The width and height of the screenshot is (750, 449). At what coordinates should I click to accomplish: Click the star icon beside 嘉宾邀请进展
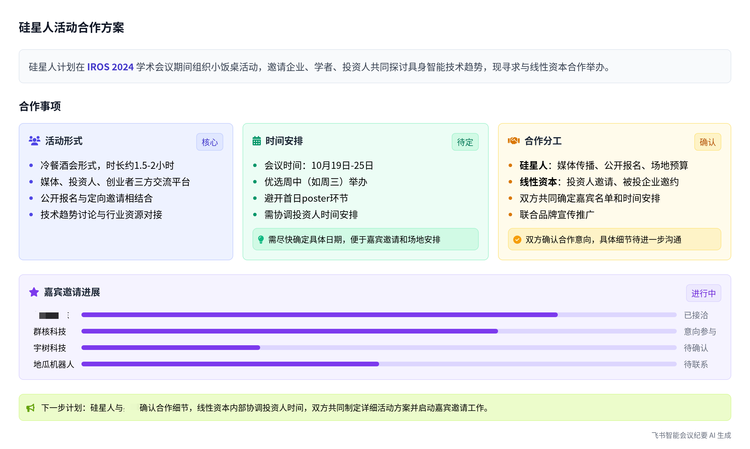pyautogui.click(x=34, y=293)
